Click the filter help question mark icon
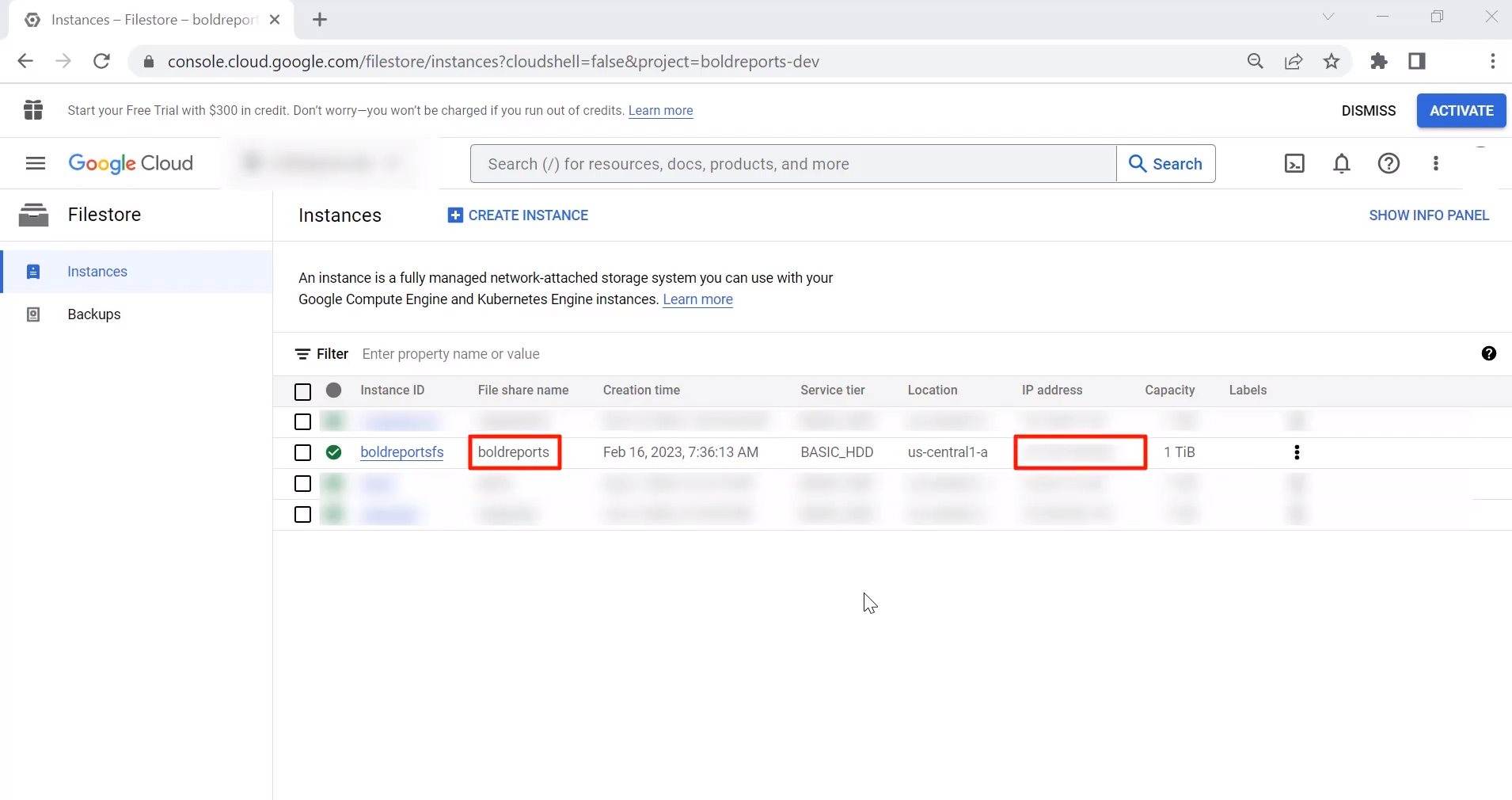The image size is (1512, 800). coord(1488,354)
